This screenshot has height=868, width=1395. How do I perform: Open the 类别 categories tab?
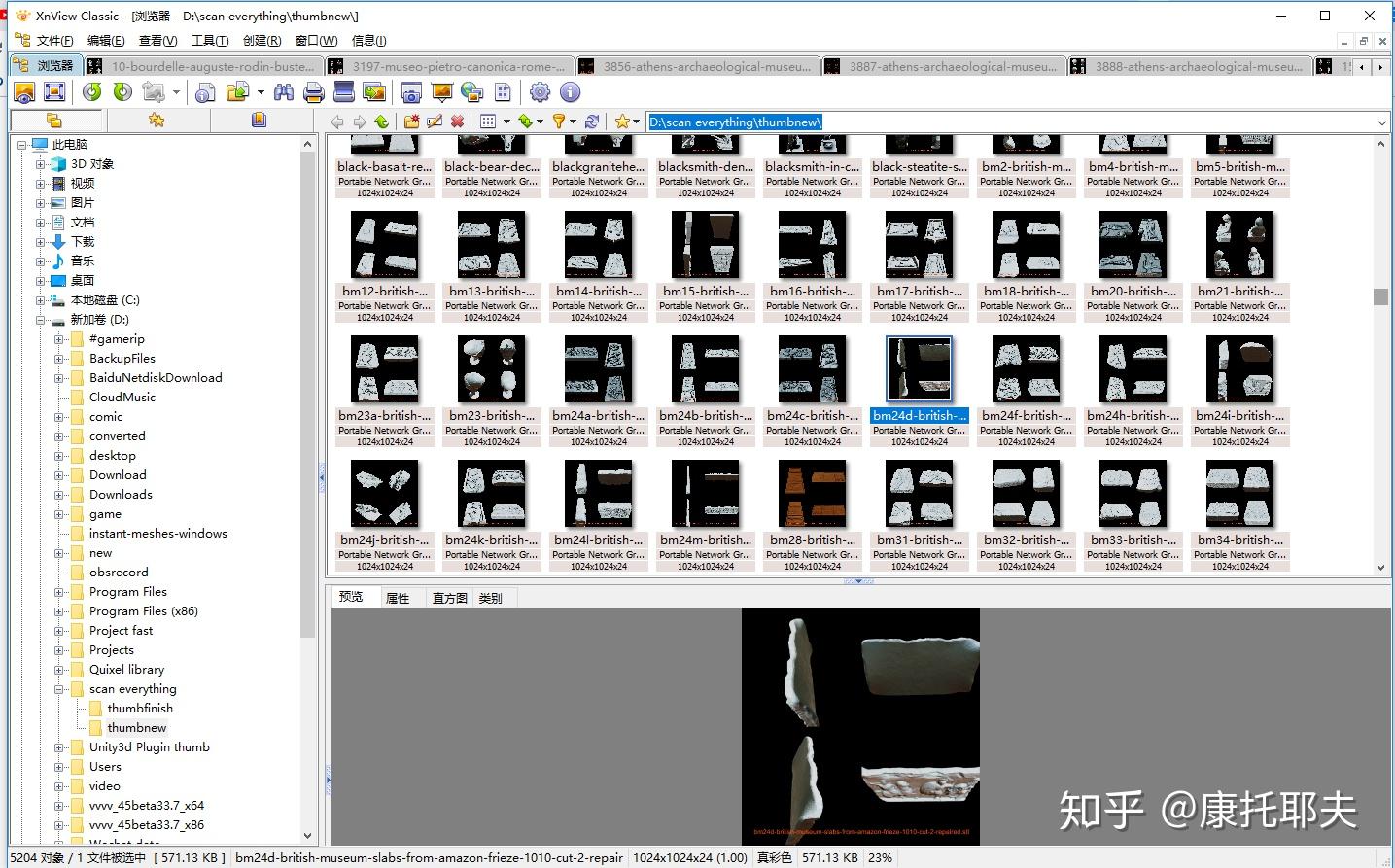pyautogui.click(x=491, y=598)
